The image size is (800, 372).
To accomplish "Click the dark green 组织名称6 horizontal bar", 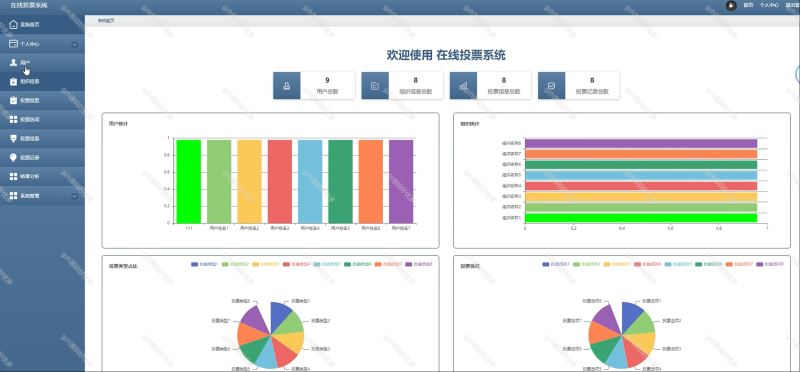I will point(641,165).
